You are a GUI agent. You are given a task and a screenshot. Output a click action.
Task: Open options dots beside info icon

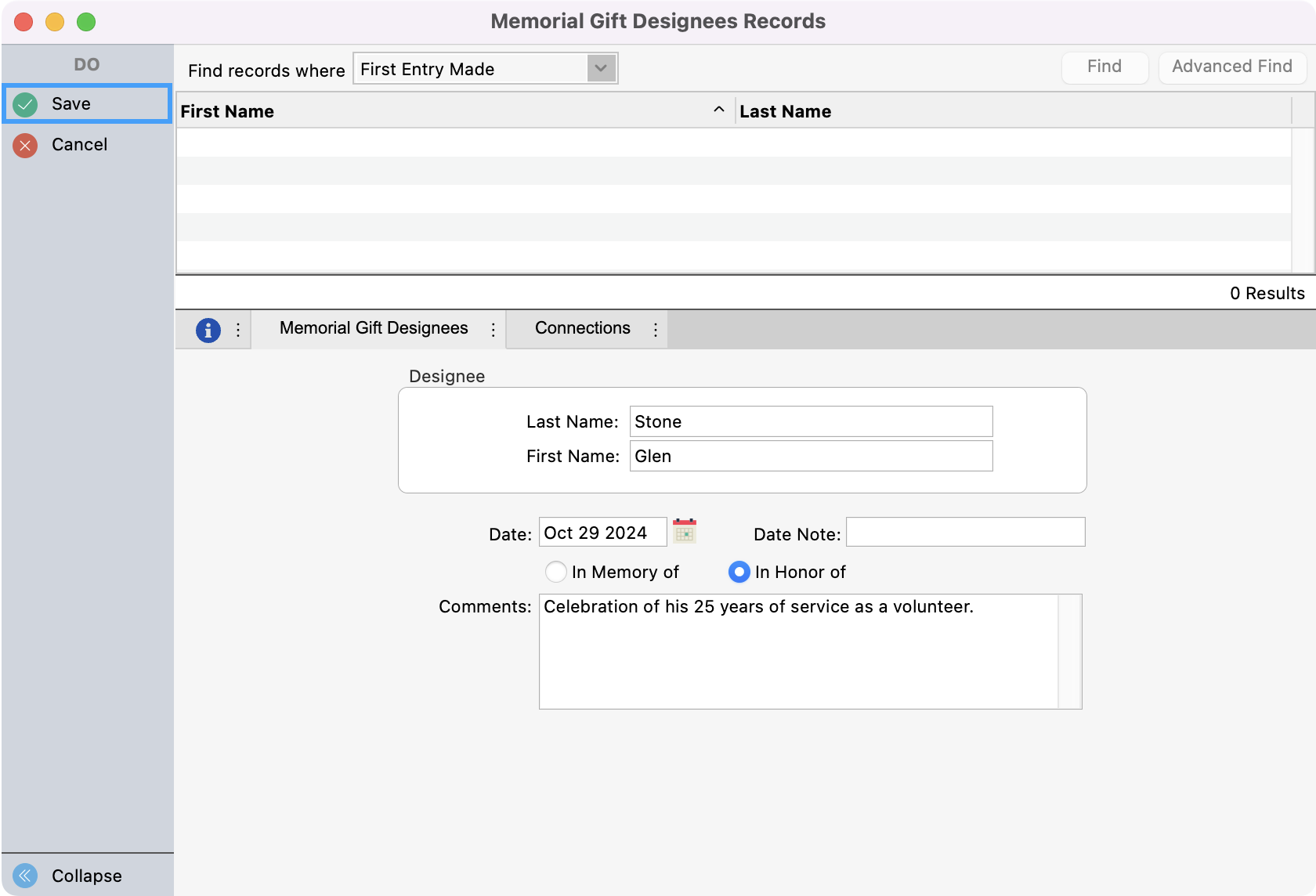238,330
